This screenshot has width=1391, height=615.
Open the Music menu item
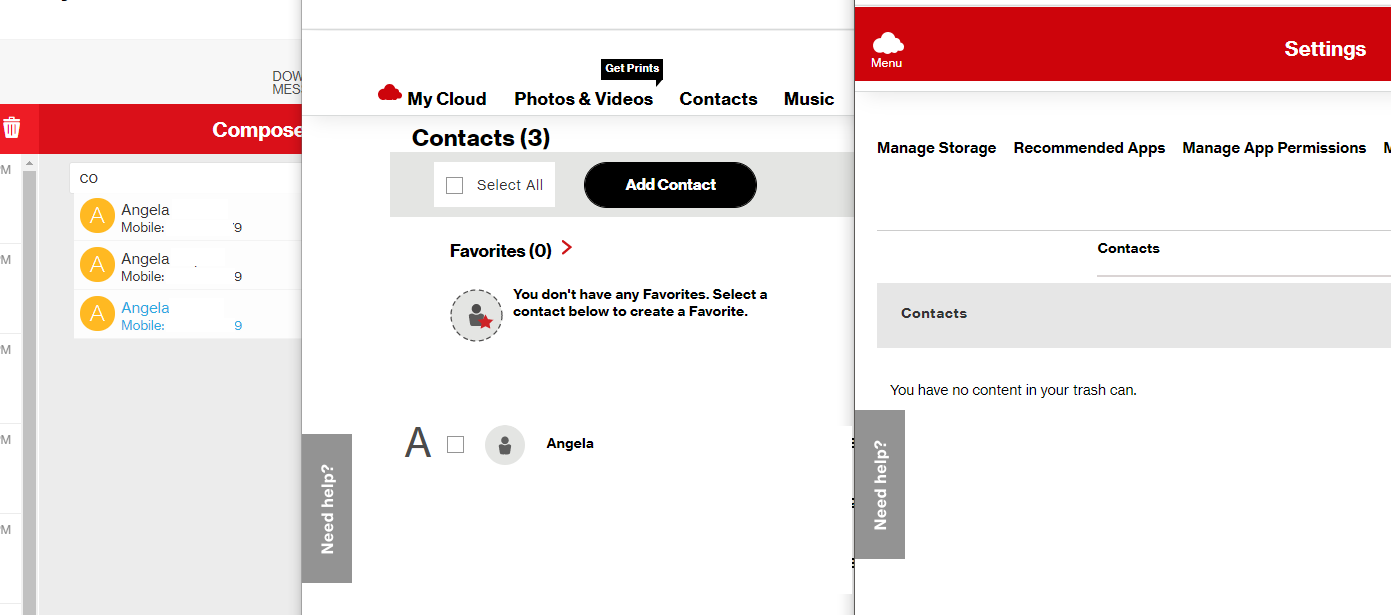click(x=809, y=99)
